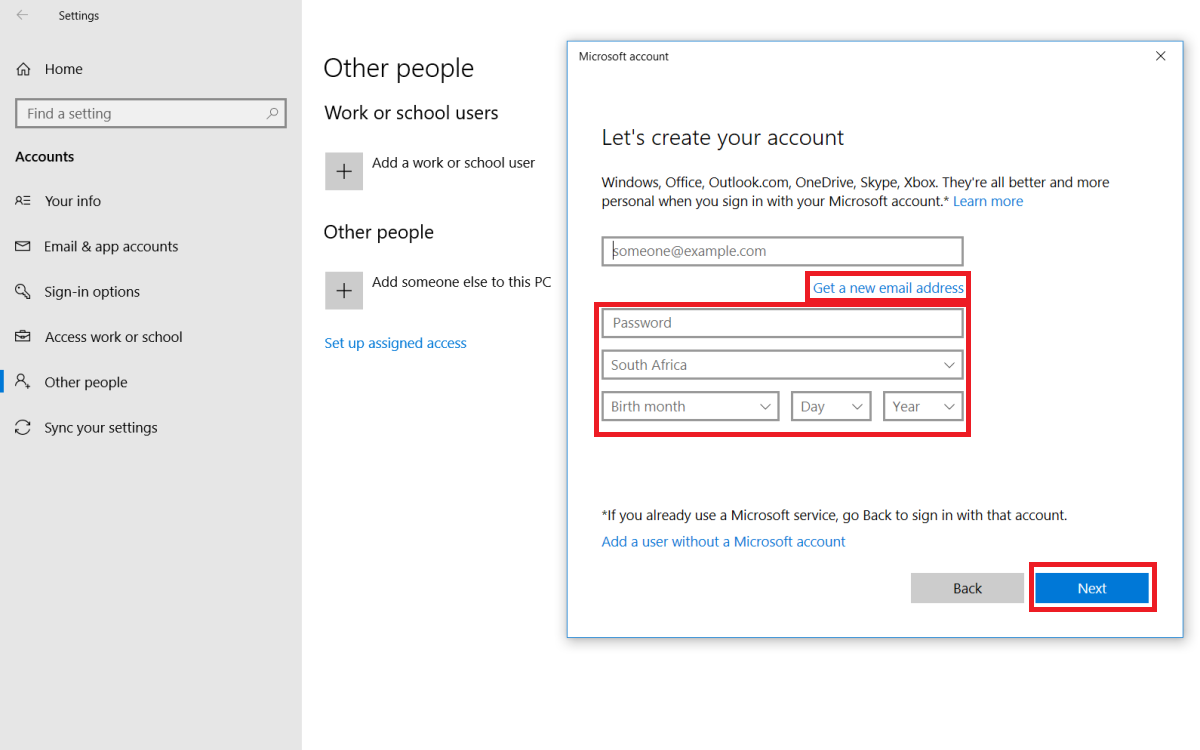Click plus icon to add work or school user

[344, 171]
